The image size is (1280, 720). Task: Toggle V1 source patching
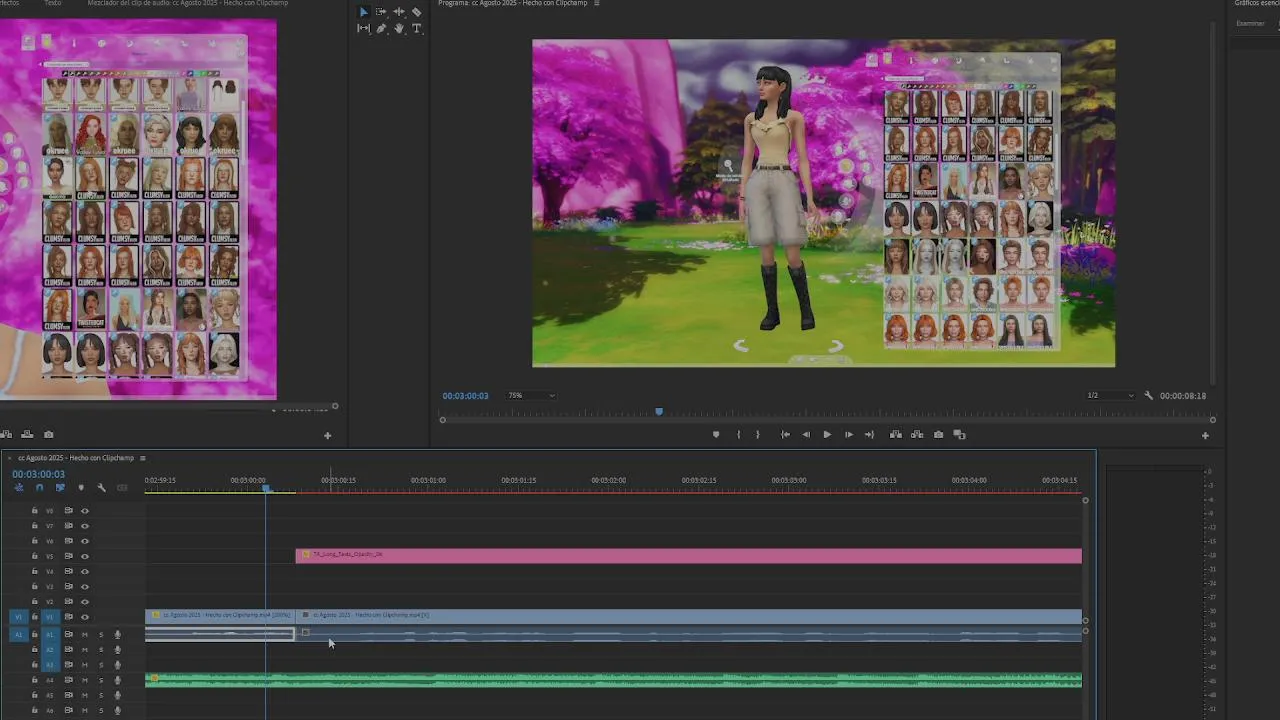tap(18, 617)
